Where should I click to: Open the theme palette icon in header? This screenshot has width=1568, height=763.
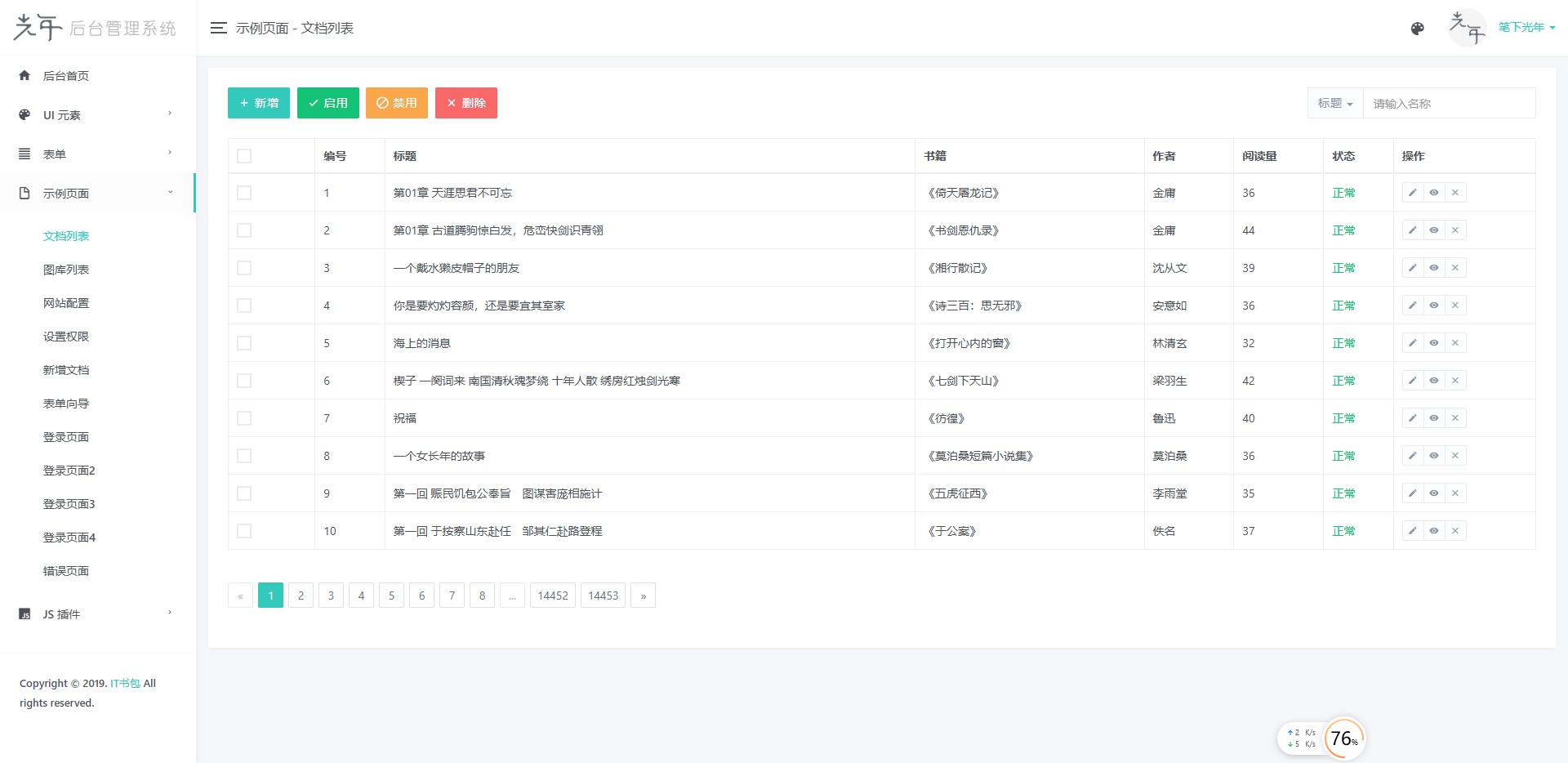[x=1418, y=29]
